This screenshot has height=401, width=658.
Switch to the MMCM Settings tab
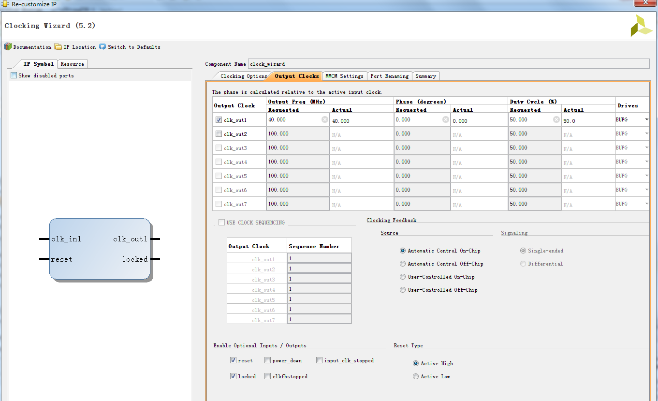(x=344, y=76)
